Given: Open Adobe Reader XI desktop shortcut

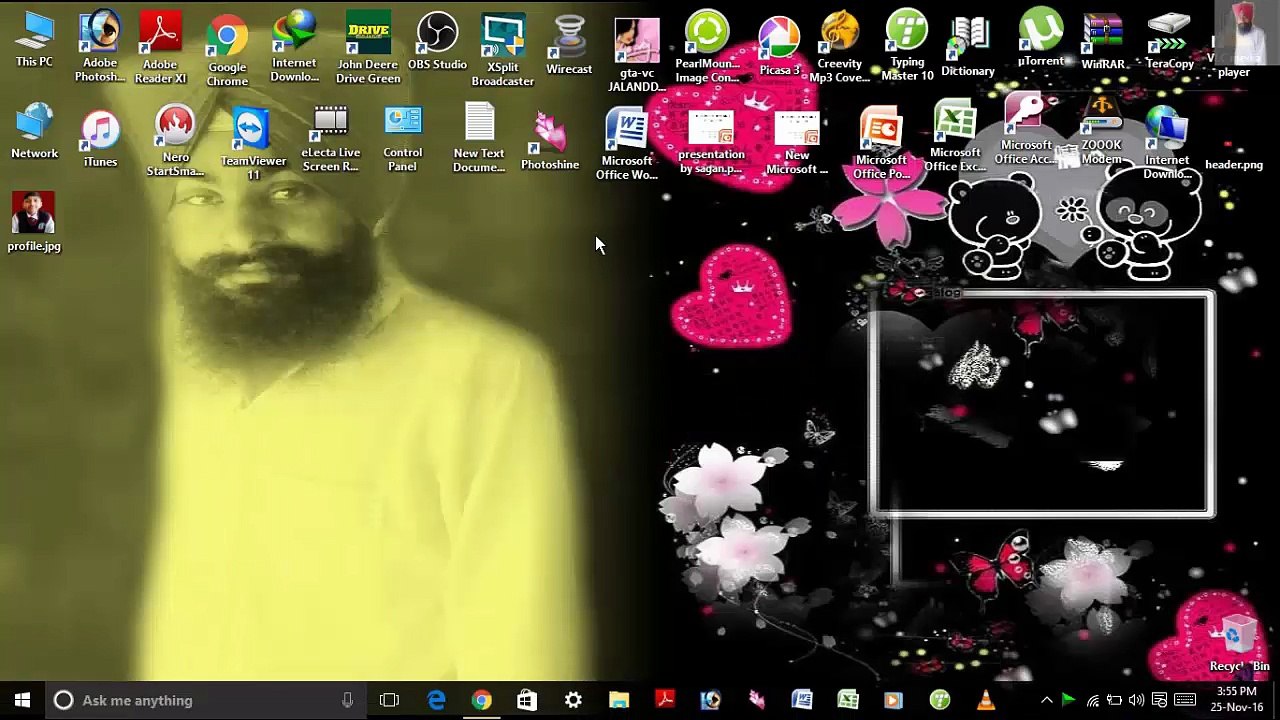Looking at the screenshot, I should (x=160, y=46).
